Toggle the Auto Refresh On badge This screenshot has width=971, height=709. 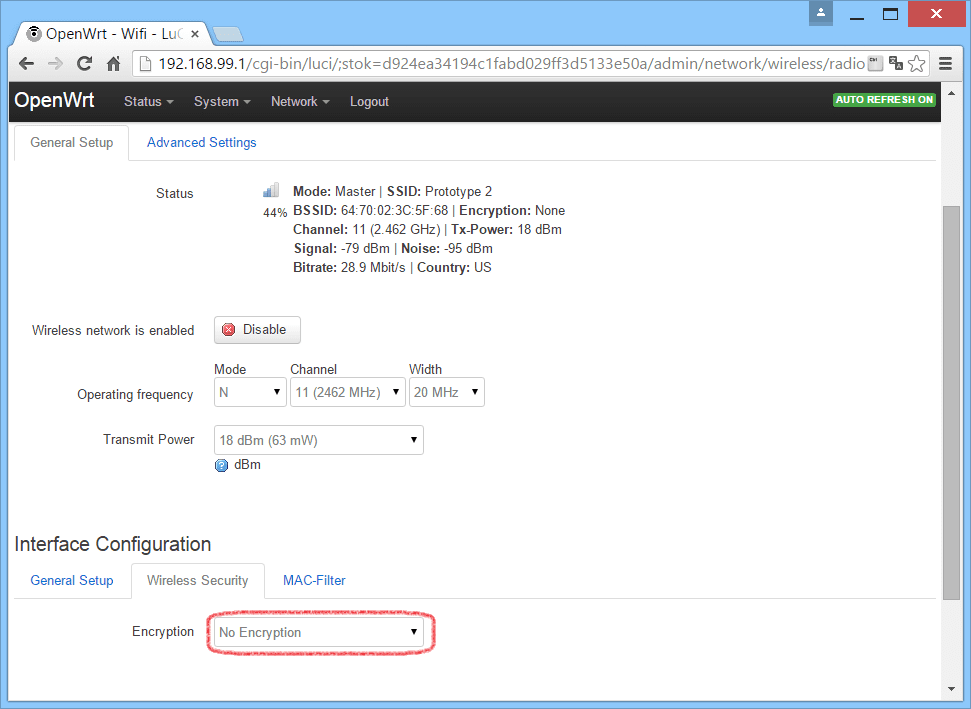pyautogui.click(x=884, y=100)
